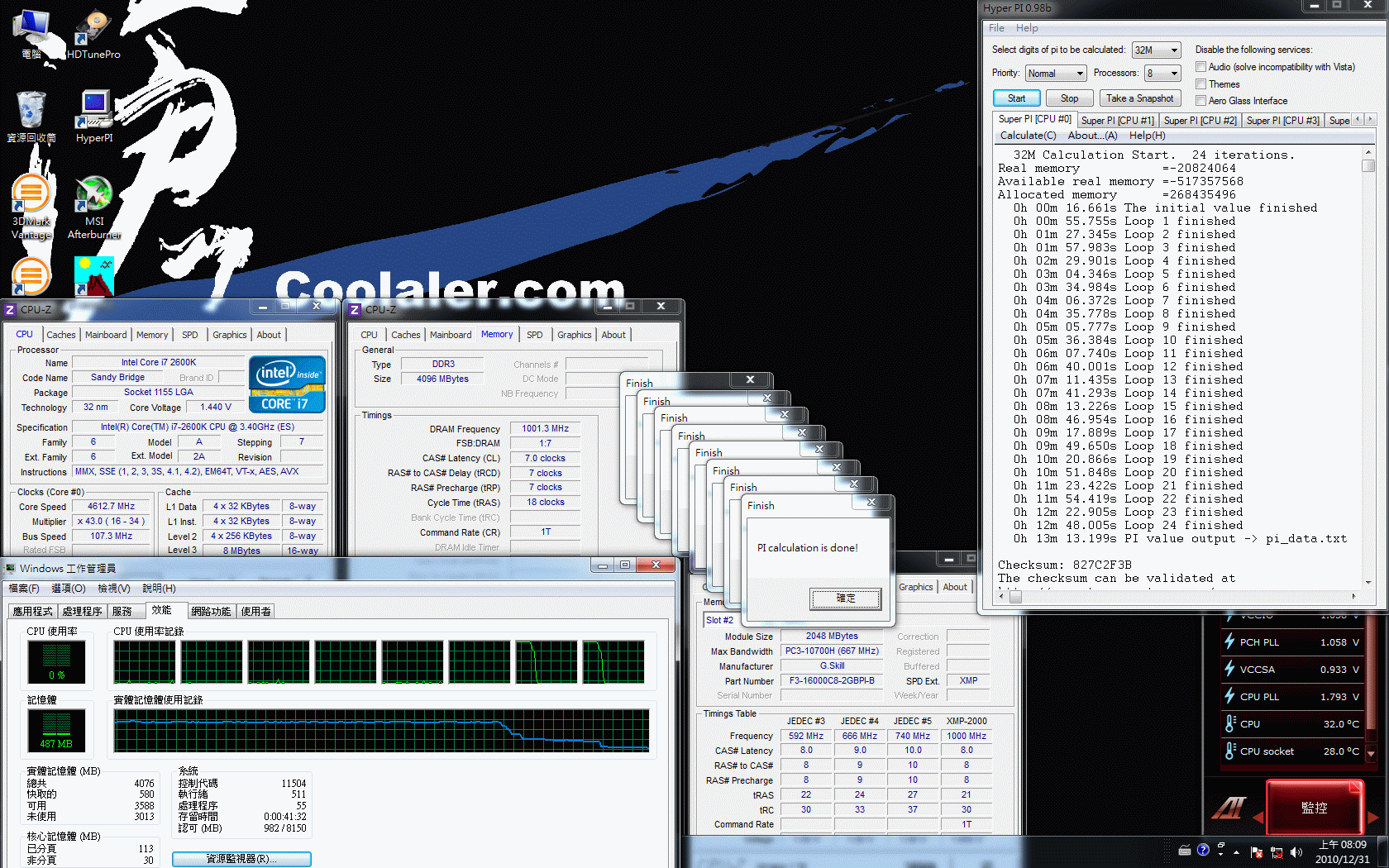Open the Priority Normal dropdown
The width and height of the screenshot is (1389, 868).
pos(1055,74)
